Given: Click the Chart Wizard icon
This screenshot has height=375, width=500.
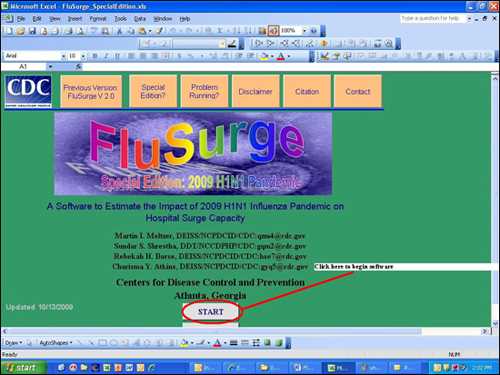Looking at the screenshot, I should 262,31.
